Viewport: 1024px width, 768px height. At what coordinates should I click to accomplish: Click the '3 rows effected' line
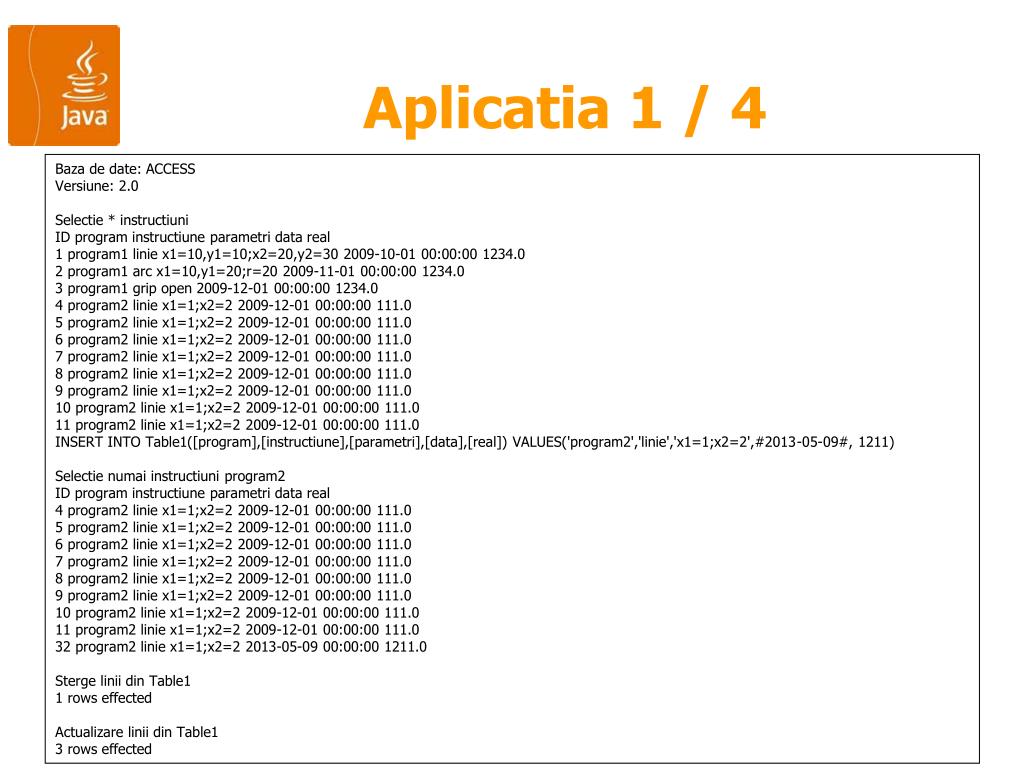[x=103, y=749]
